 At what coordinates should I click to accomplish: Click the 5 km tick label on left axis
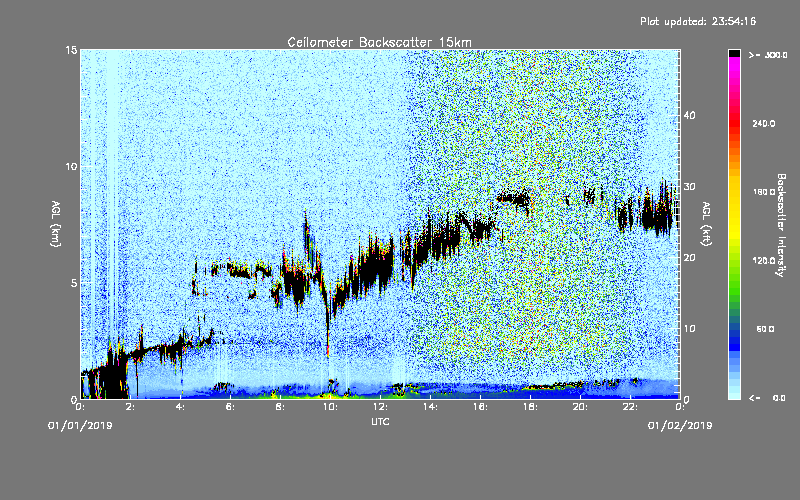coord(74,283)
